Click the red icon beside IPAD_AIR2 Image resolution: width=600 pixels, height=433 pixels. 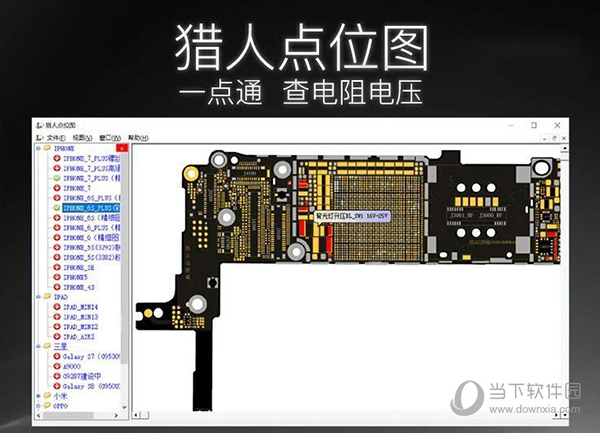click(x=57, y=337)
